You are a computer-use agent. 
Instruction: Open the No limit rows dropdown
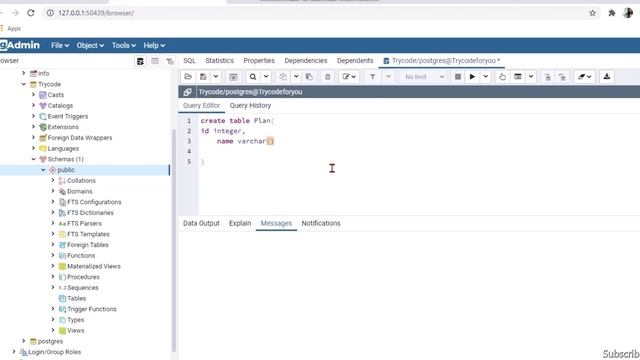pyautogui.click(x=424, y=77)
